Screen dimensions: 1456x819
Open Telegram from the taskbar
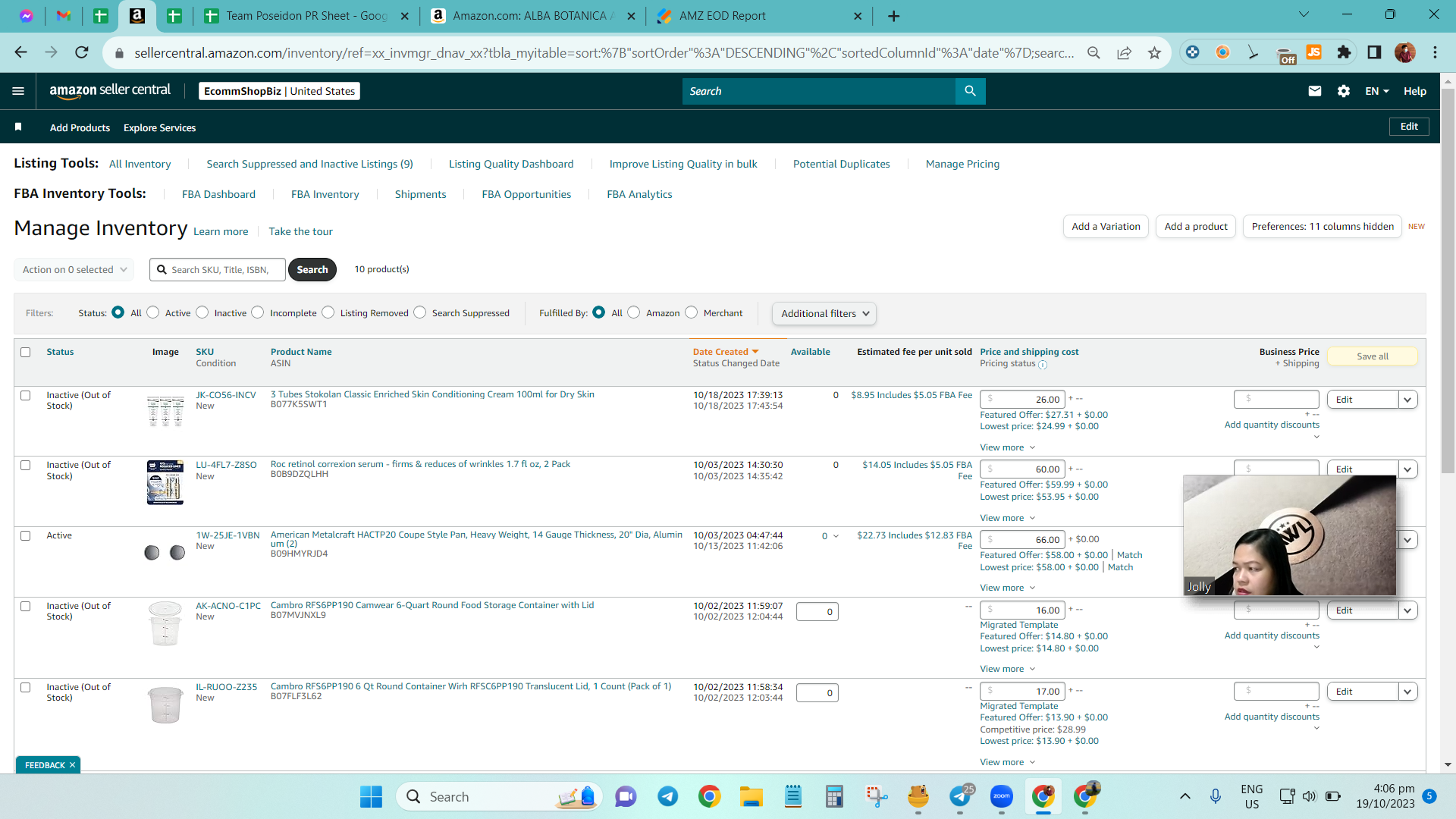tap(667, 796)
